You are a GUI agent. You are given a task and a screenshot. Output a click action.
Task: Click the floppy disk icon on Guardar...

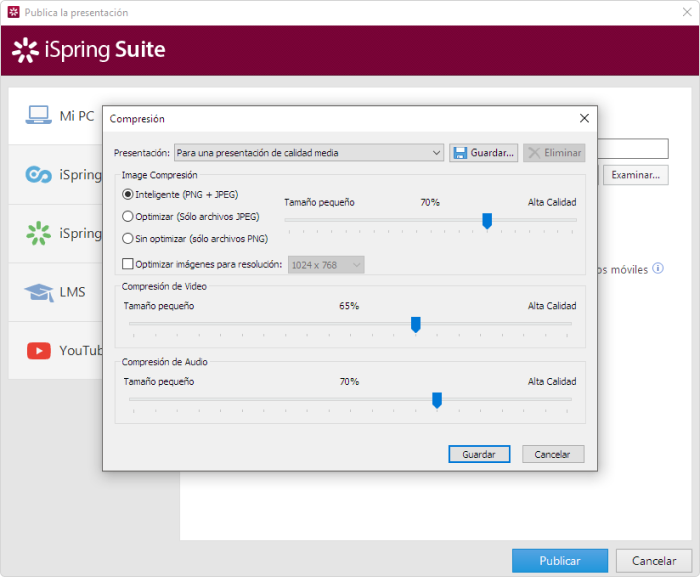(460, 153)
